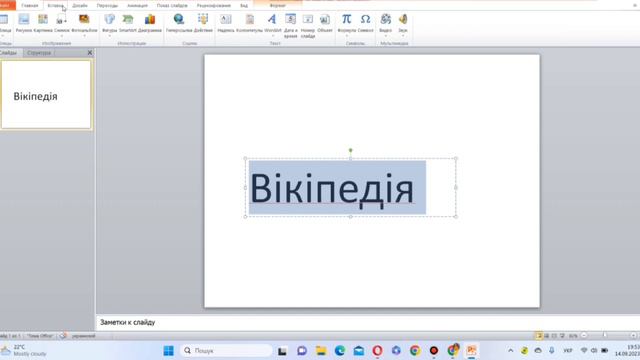Viewport: 640px width, 360px height.
Task: Open the Переходы ribbon tab
Action: coord(107,6)
